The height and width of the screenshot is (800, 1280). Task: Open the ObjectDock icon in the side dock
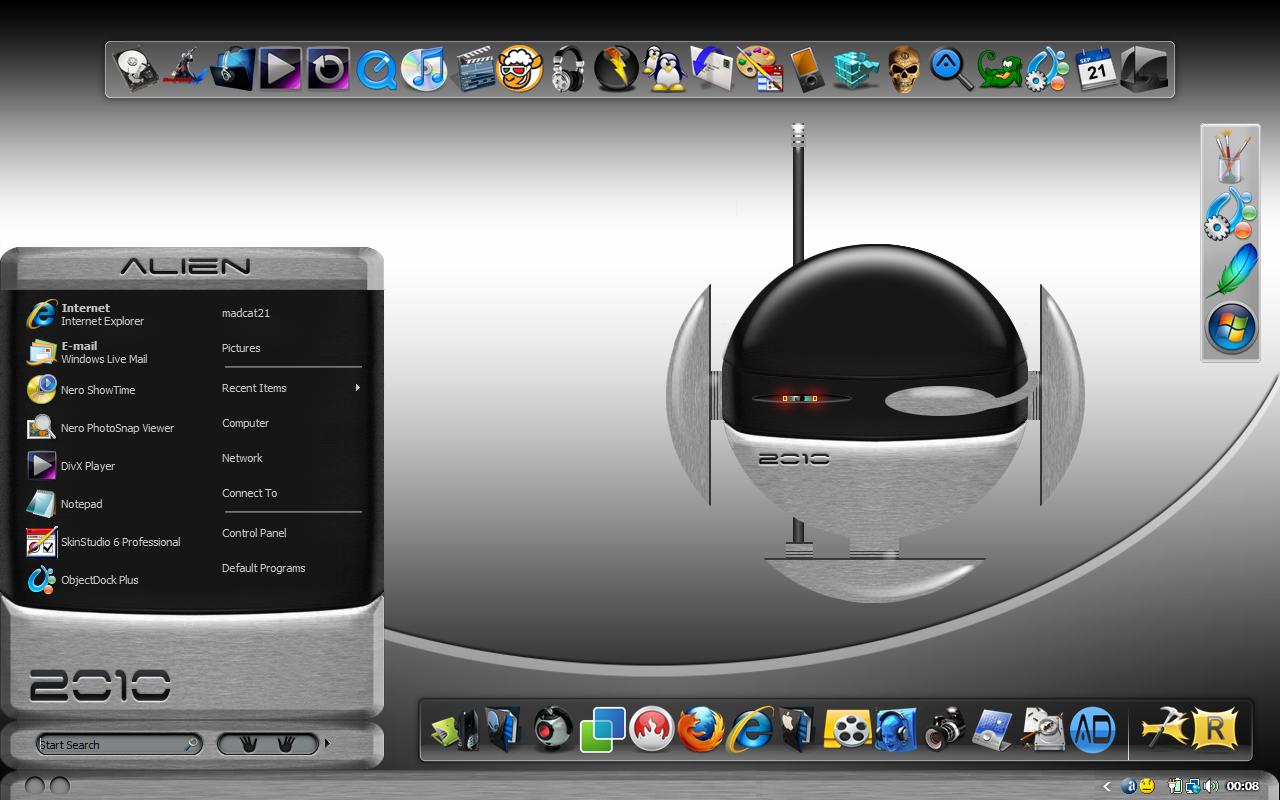[1230, 214]
